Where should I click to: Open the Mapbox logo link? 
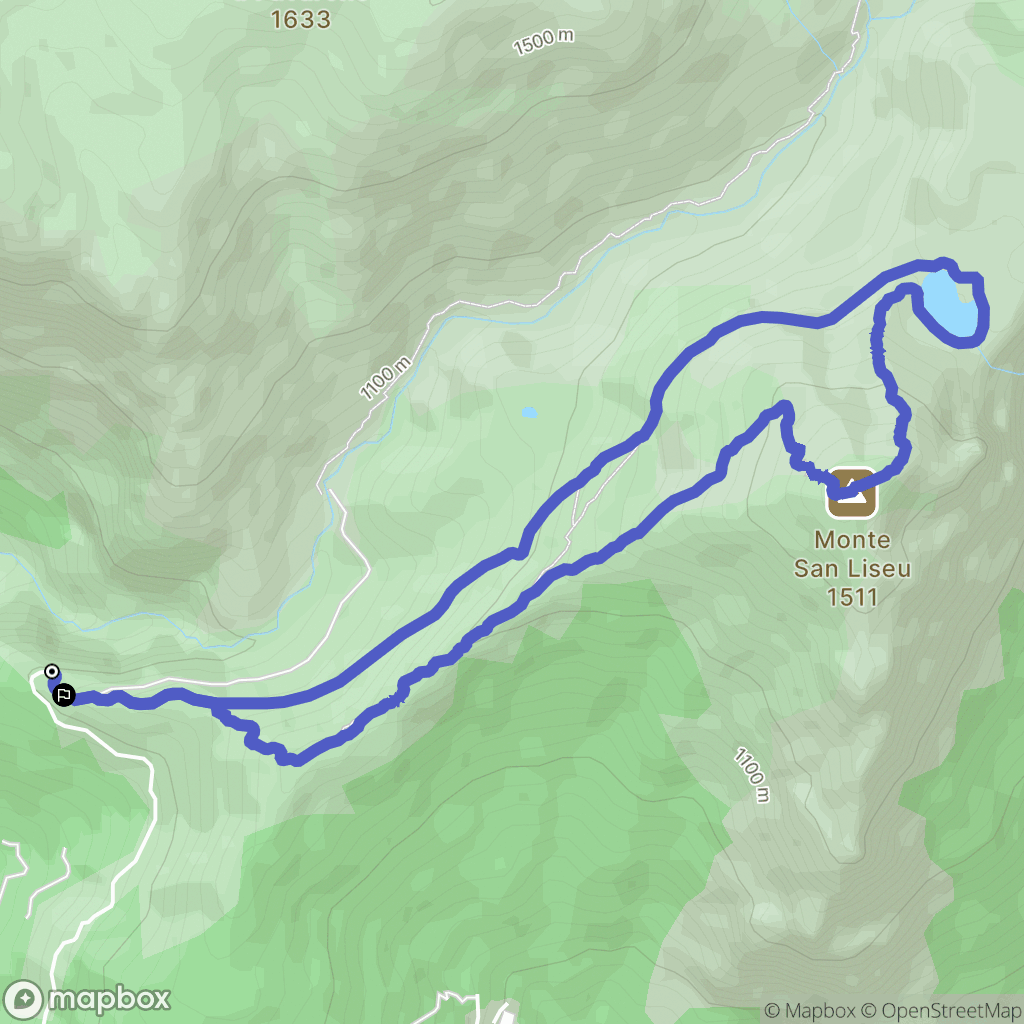86,1000
